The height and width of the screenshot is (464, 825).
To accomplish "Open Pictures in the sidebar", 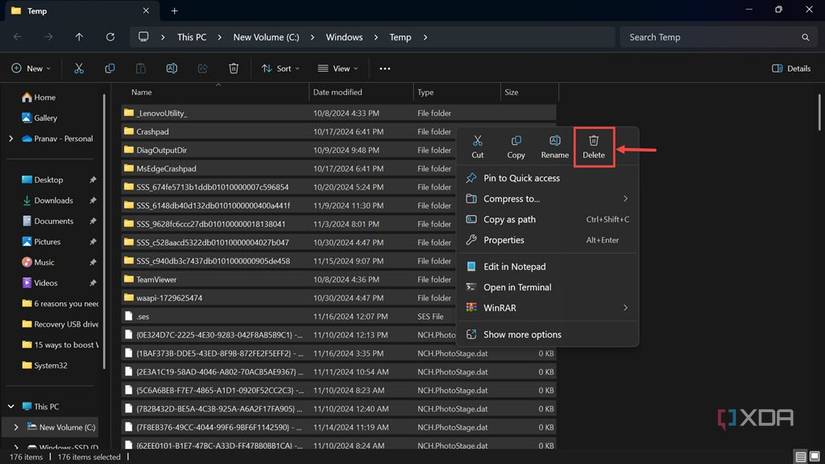I will 42,242.
